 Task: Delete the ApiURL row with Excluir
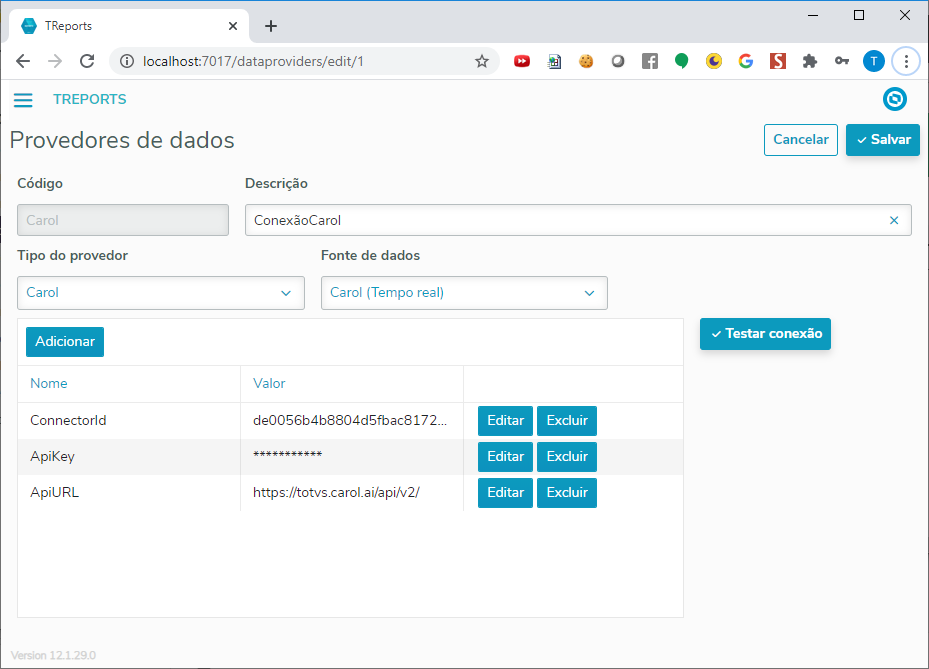(x=567, y=493)
